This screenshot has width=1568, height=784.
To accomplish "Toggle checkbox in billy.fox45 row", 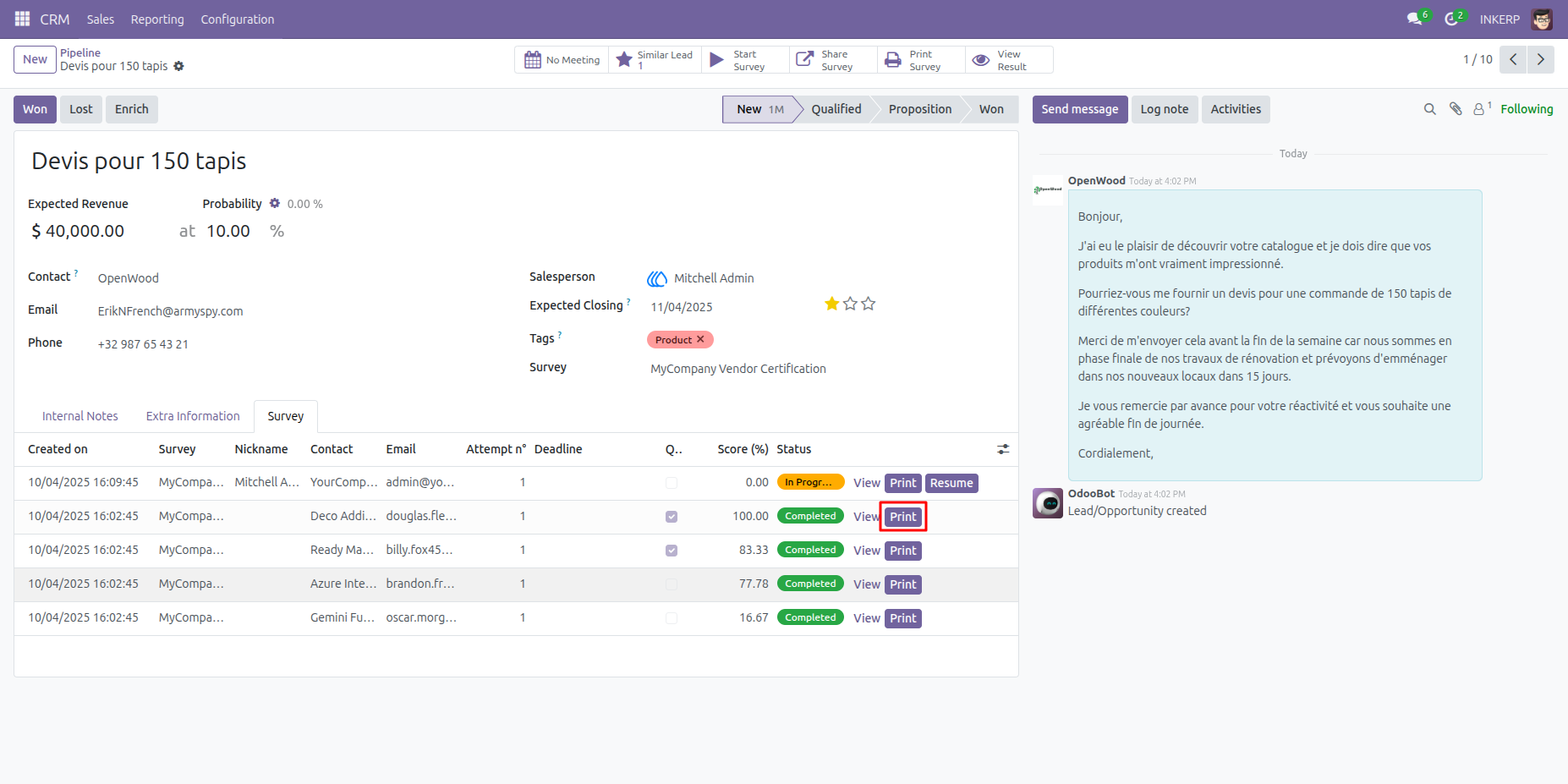I will point(672,551).
